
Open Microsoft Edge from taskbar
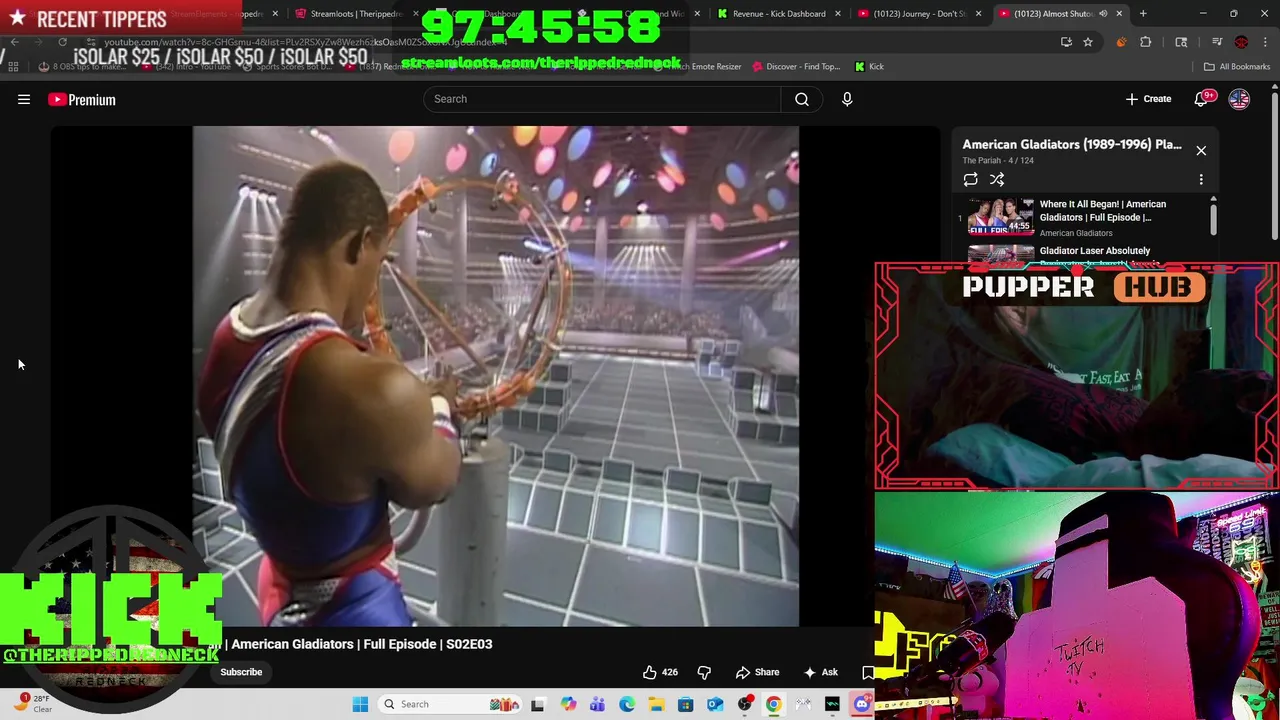[x=626, y=704]
